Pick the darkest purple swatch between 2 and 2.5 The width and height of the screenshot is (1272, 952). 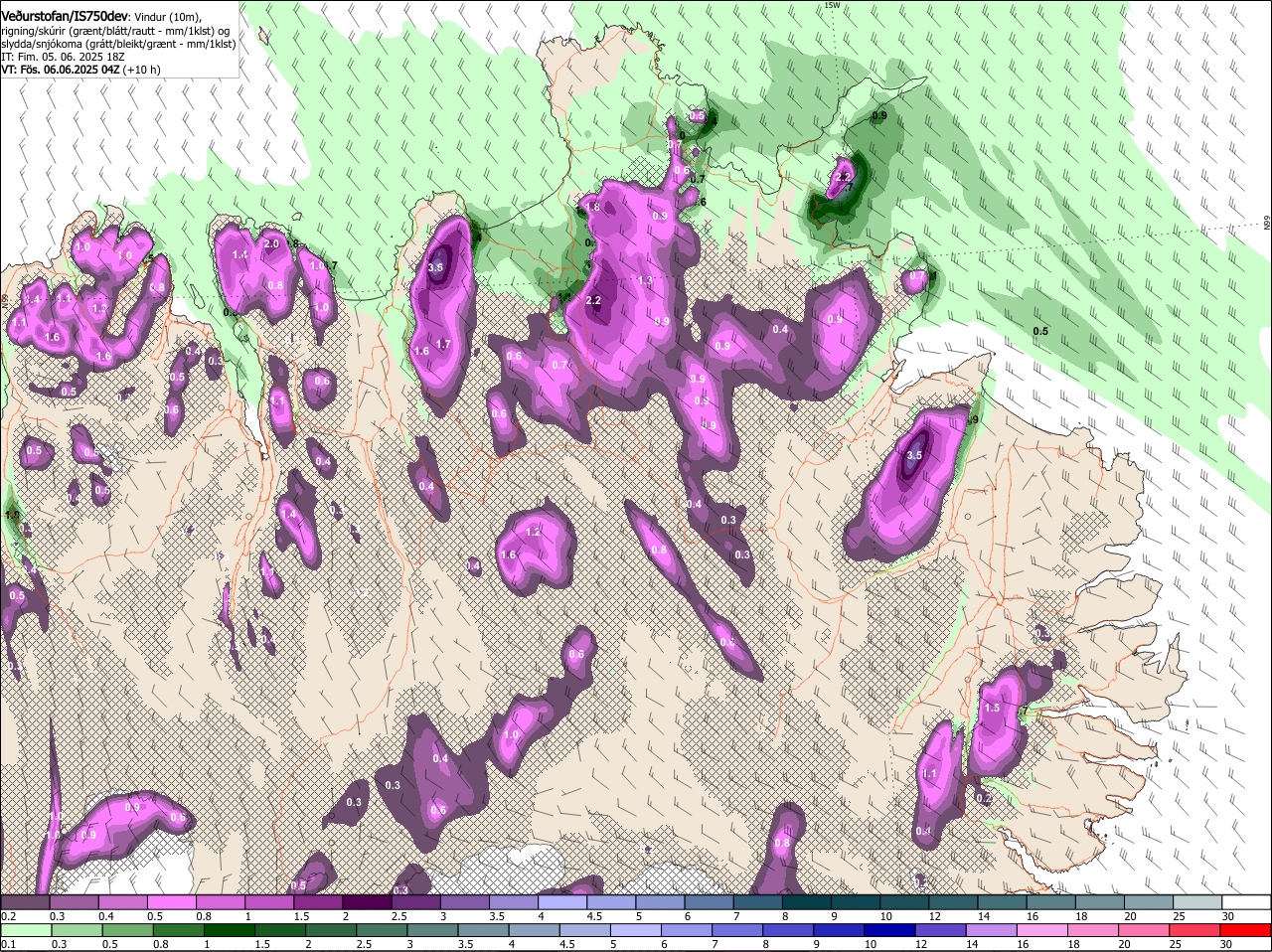(x=366, y=902)
